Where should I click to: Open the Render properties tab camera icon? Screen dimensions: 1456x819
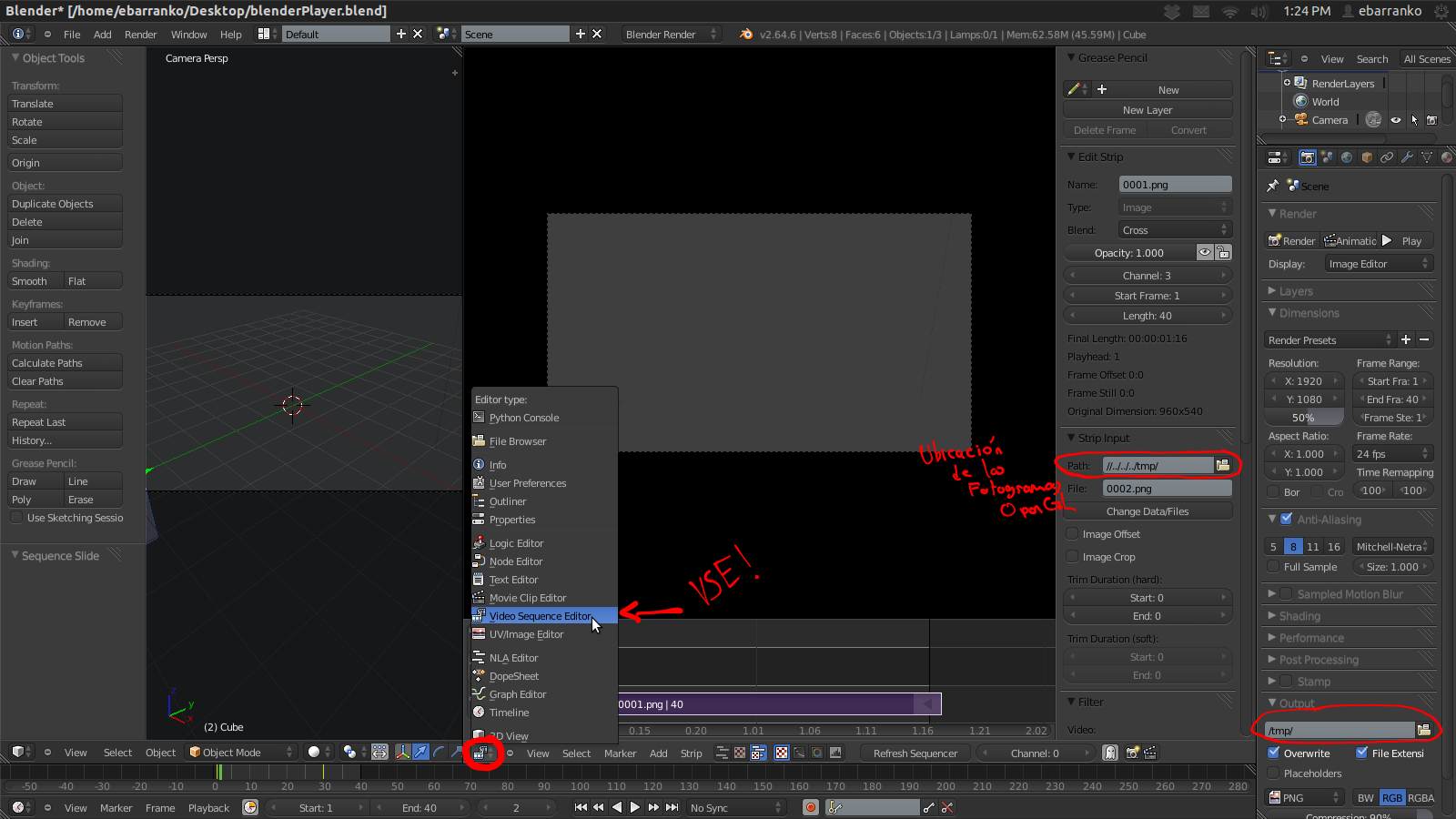[x=1307, y=157]
